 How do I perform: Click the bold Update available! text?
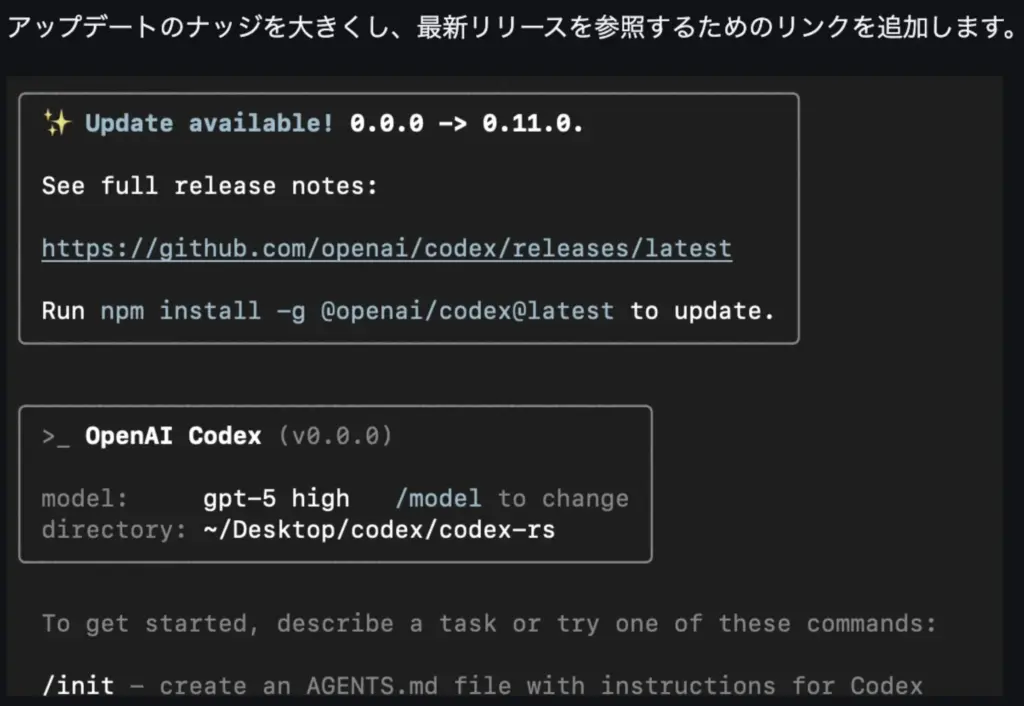[x=209, y=124]
